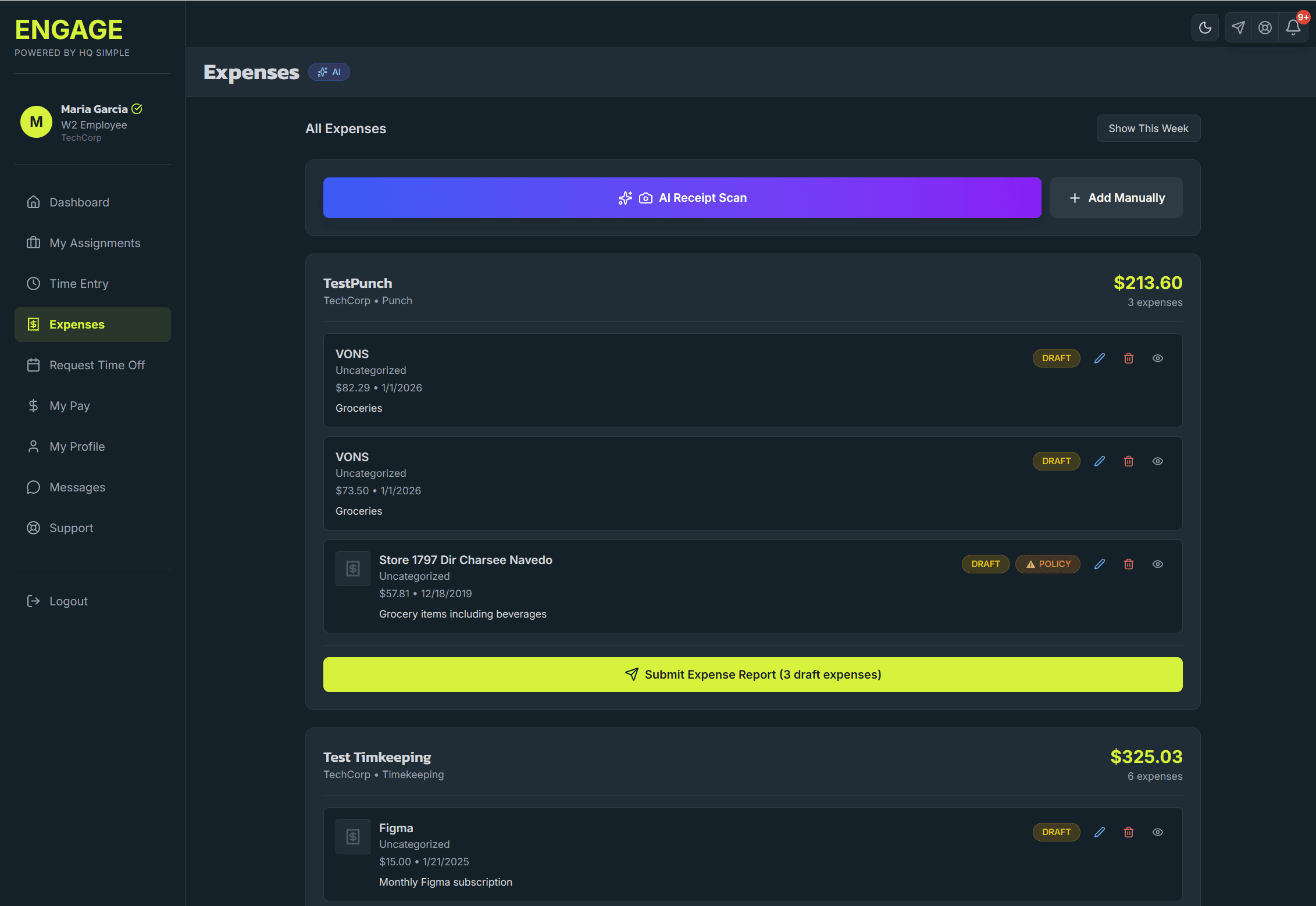The image size is (1316, 906).
Task: Open the lifebuoy support icon in top bar
Action: pyautogui.click(x=1265, y=27)
